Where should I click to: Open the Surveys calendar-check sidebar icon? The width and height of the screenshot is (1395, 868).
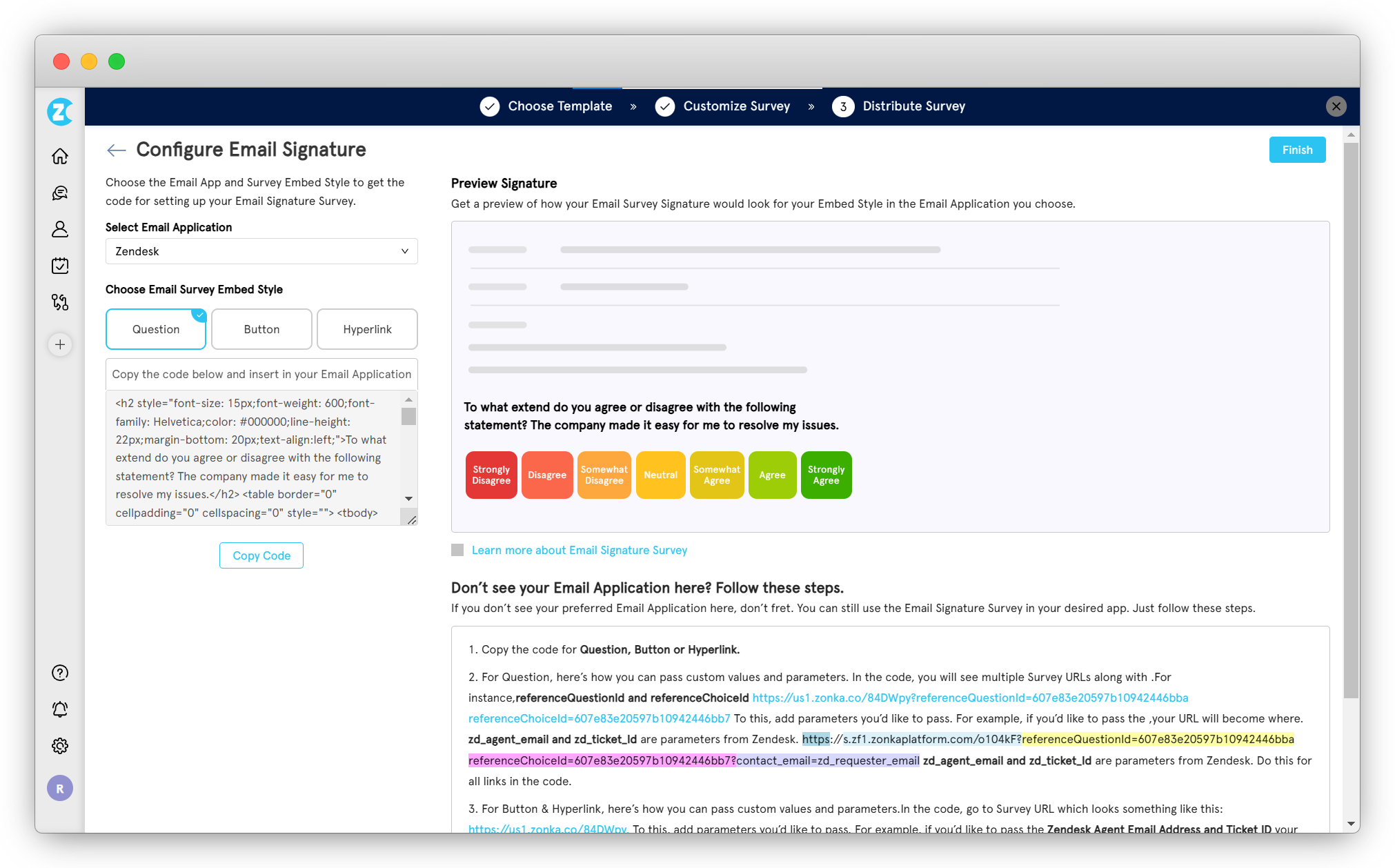click(x=60, y=266)
